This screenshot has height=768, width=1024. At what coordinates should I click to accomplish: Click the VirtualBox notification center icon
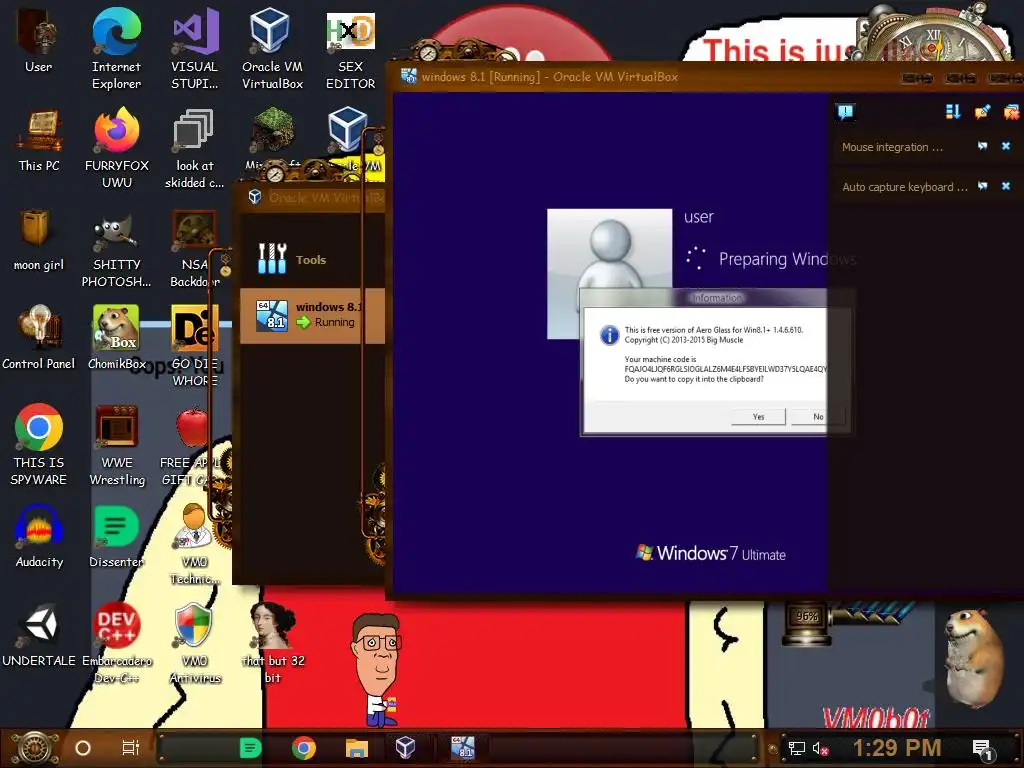click(x=845, y=112)
